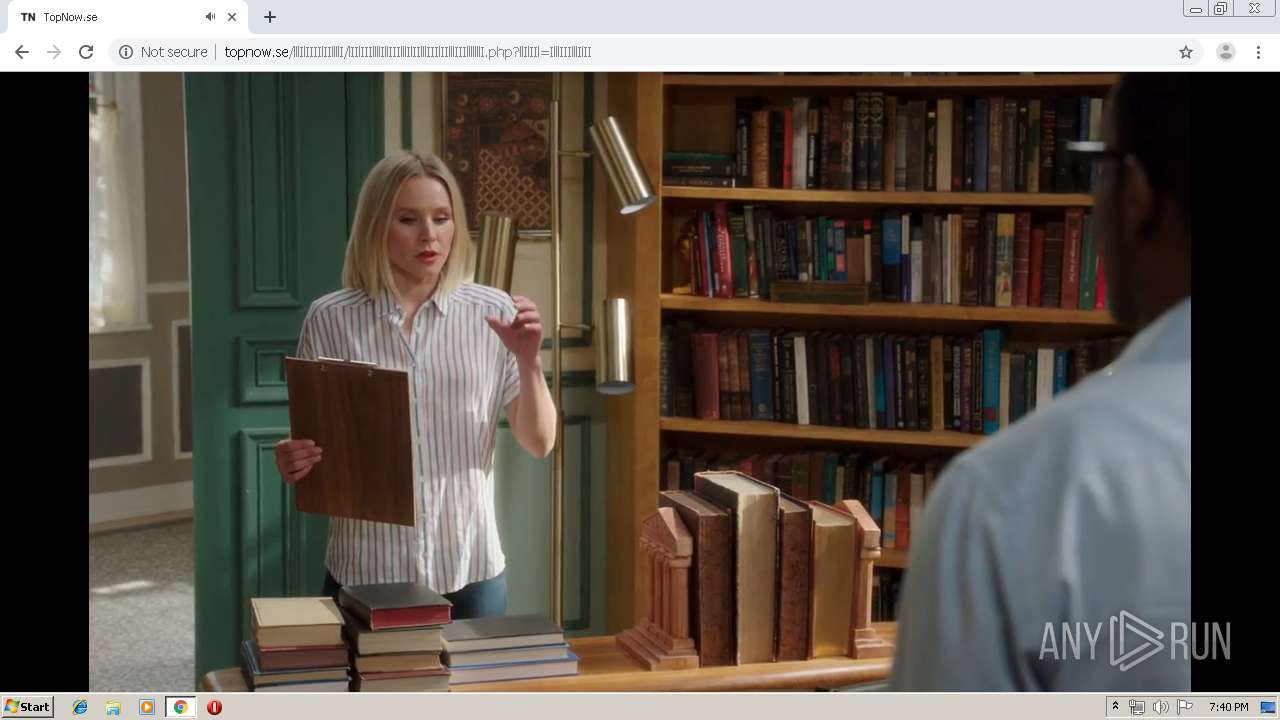The height and width of the screenshot is (720, 1280).
Task: Restore down the Chrome window
Action: click(x=1221, y=9)
